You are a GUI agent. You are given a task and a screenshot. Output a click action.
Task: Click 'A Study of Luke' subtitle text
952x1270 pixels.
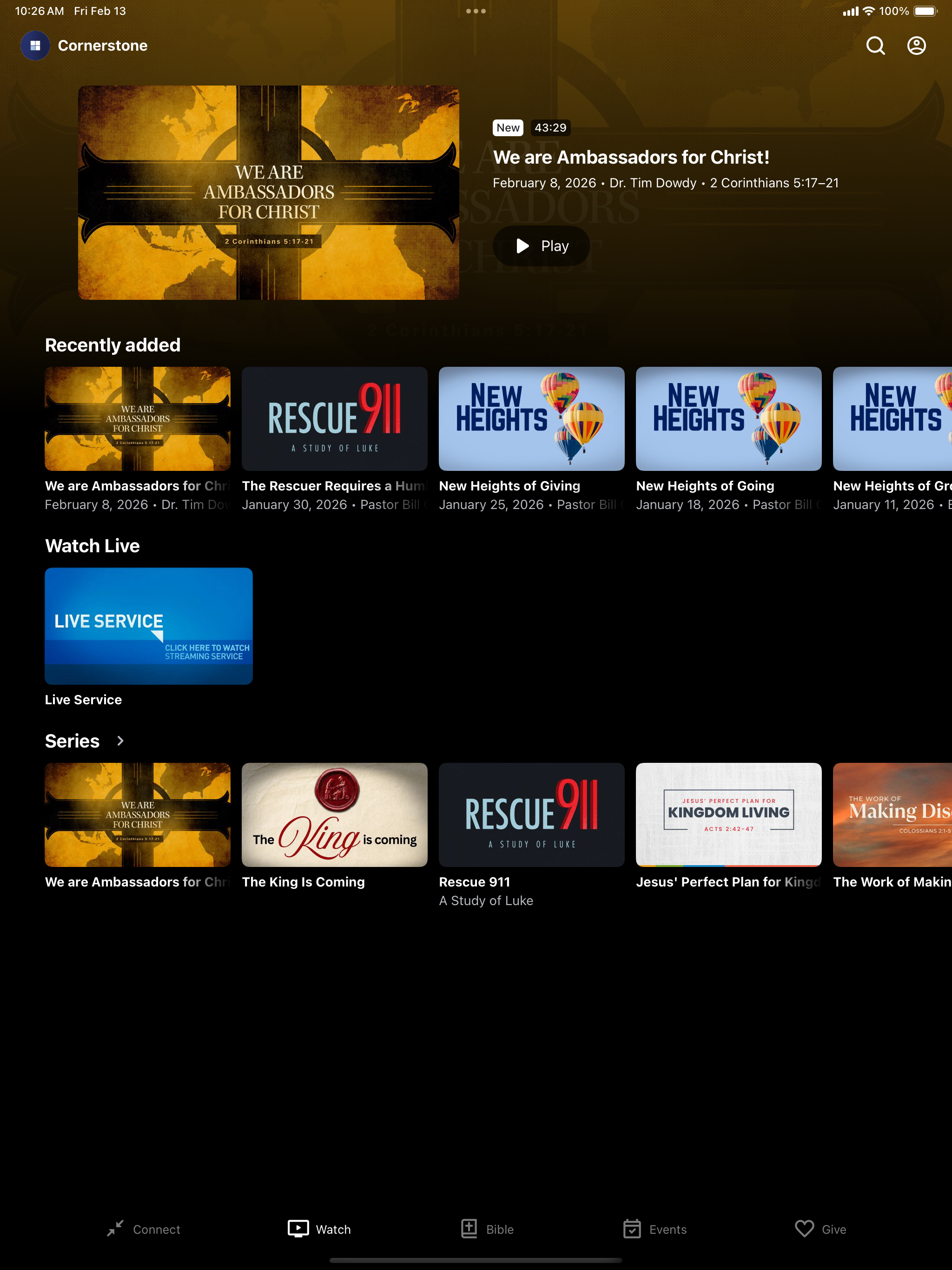486,900
